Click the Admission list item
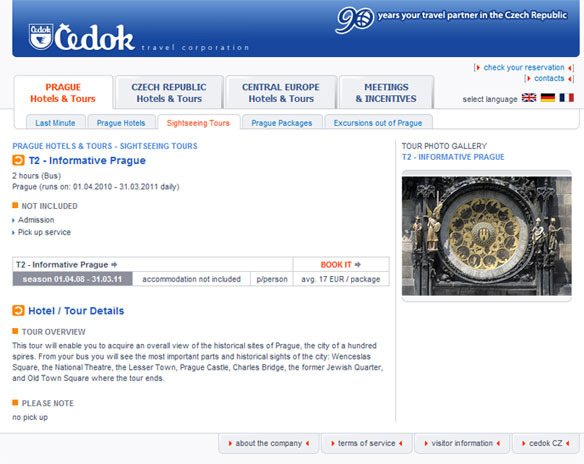The height and width of the screenshot is (464, 584). (36, 220)
